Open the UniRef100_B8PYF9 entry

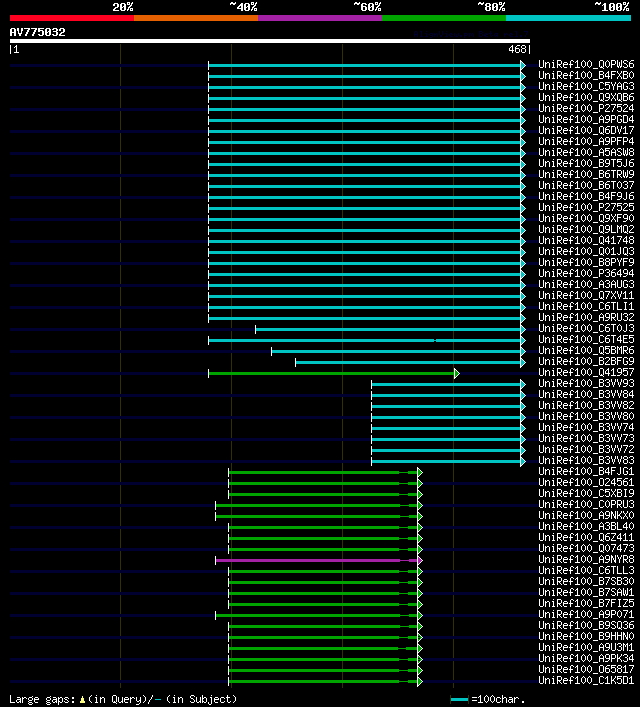tap(586, 262)
